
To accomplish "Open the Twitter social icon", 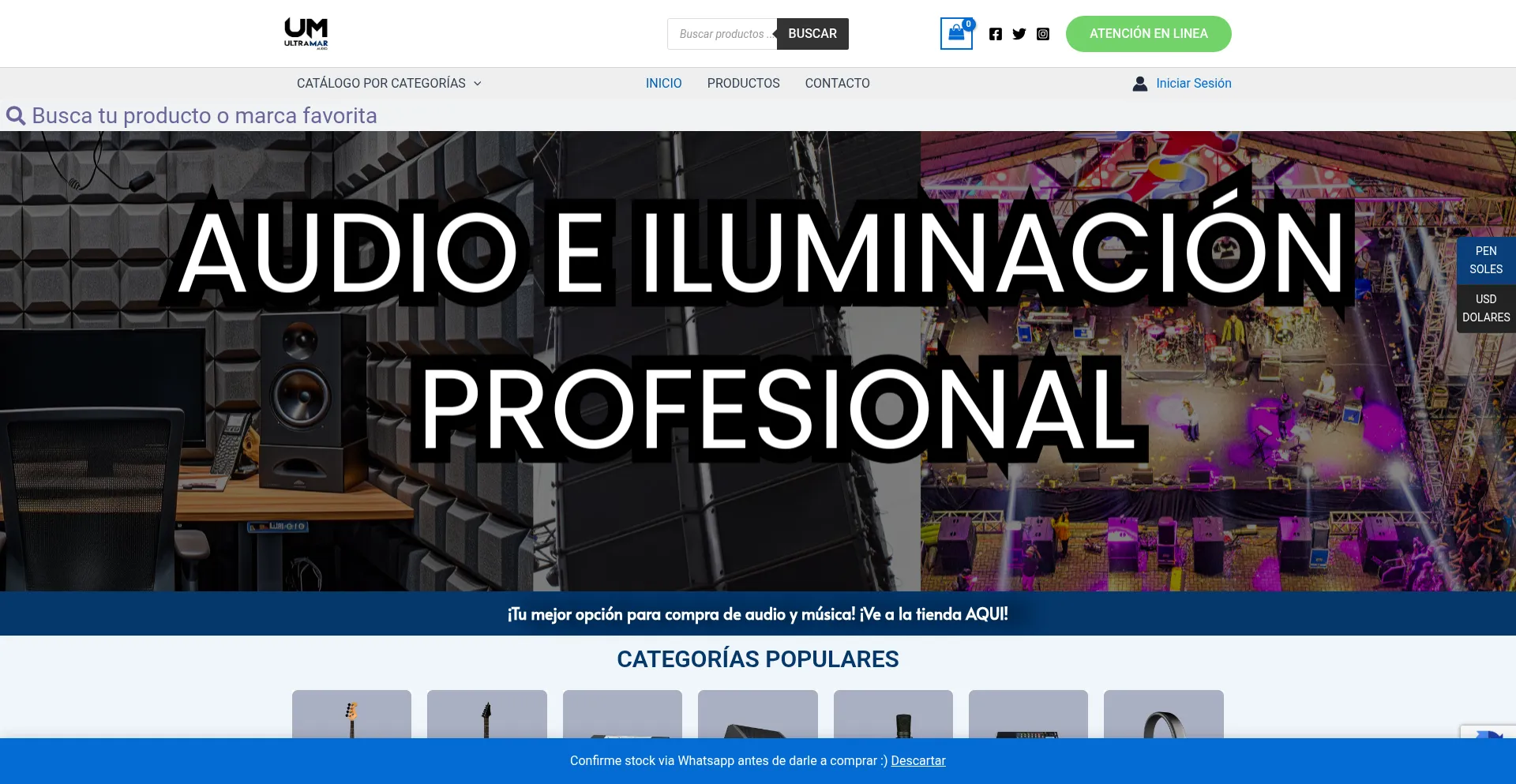I will coord(1019,34).
